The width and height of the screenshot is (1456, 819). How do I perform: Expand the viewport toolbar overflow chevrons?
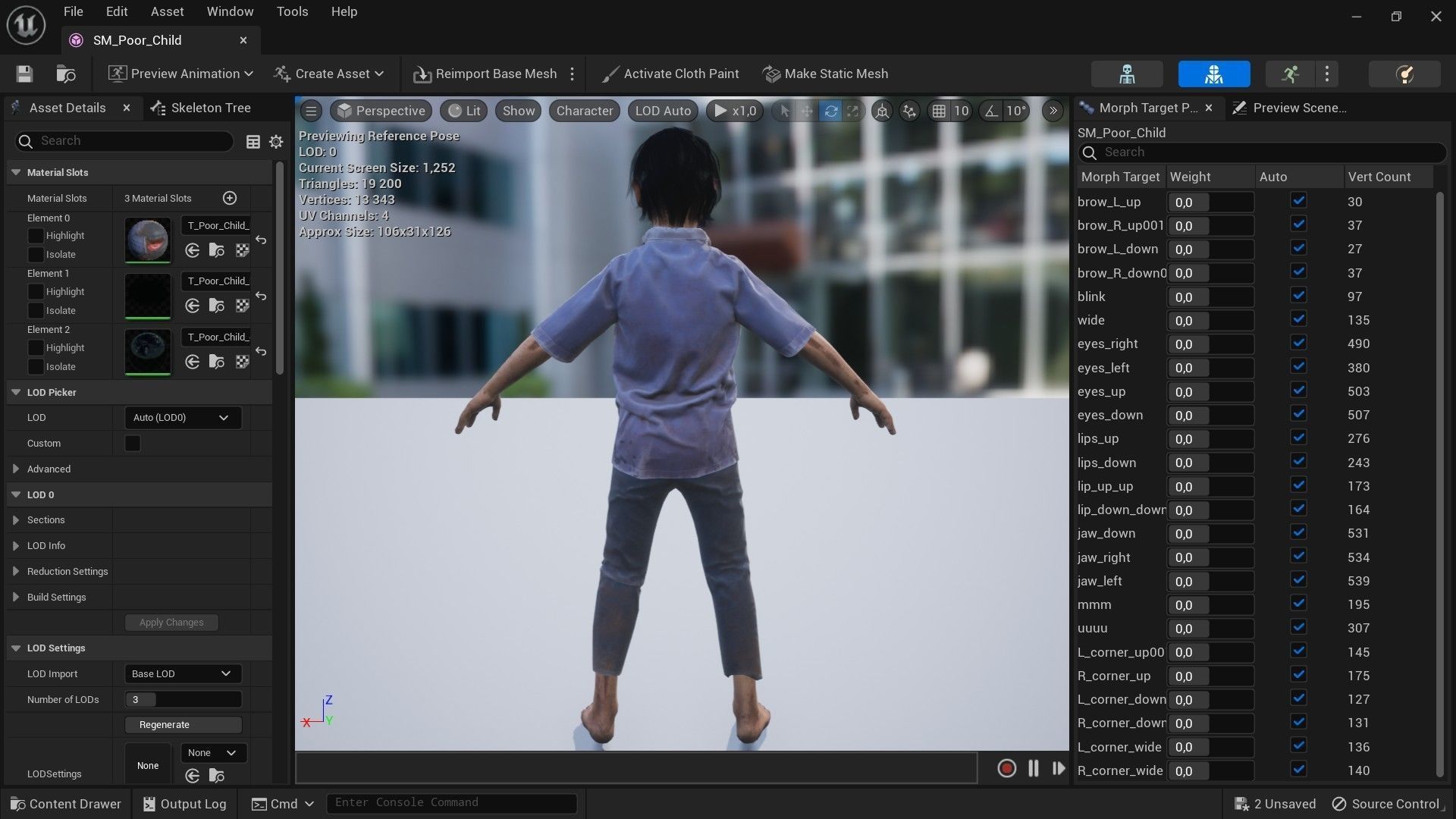point(1053,111)
